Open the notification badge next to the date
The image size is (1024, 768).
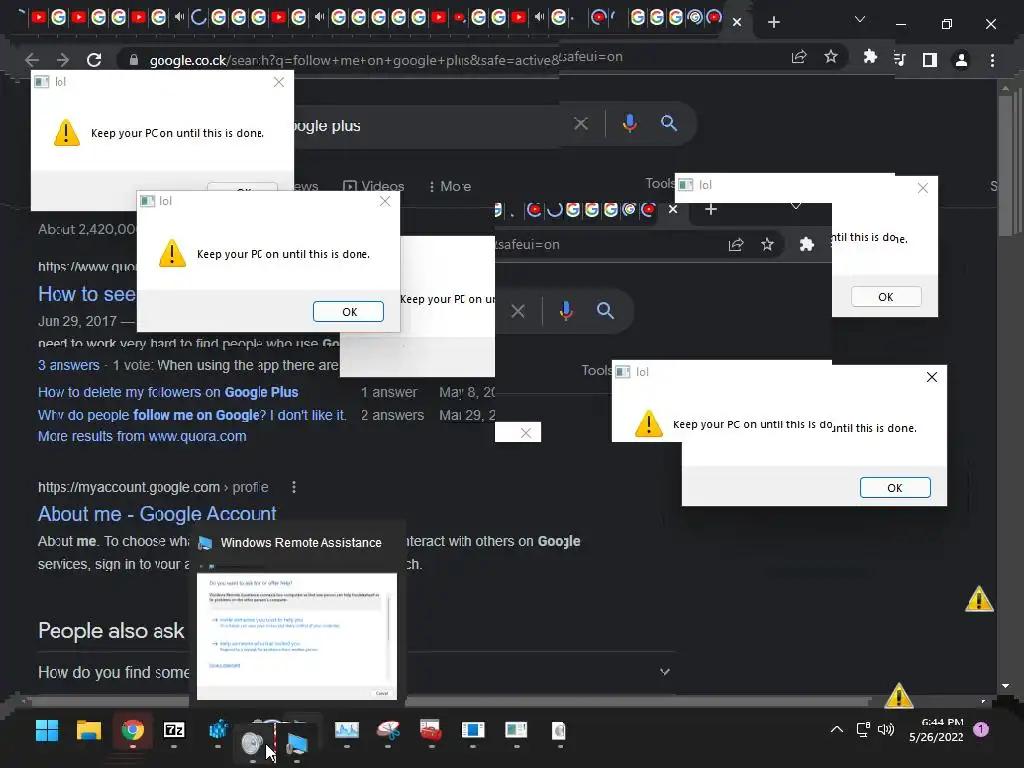tap(981, 729)
